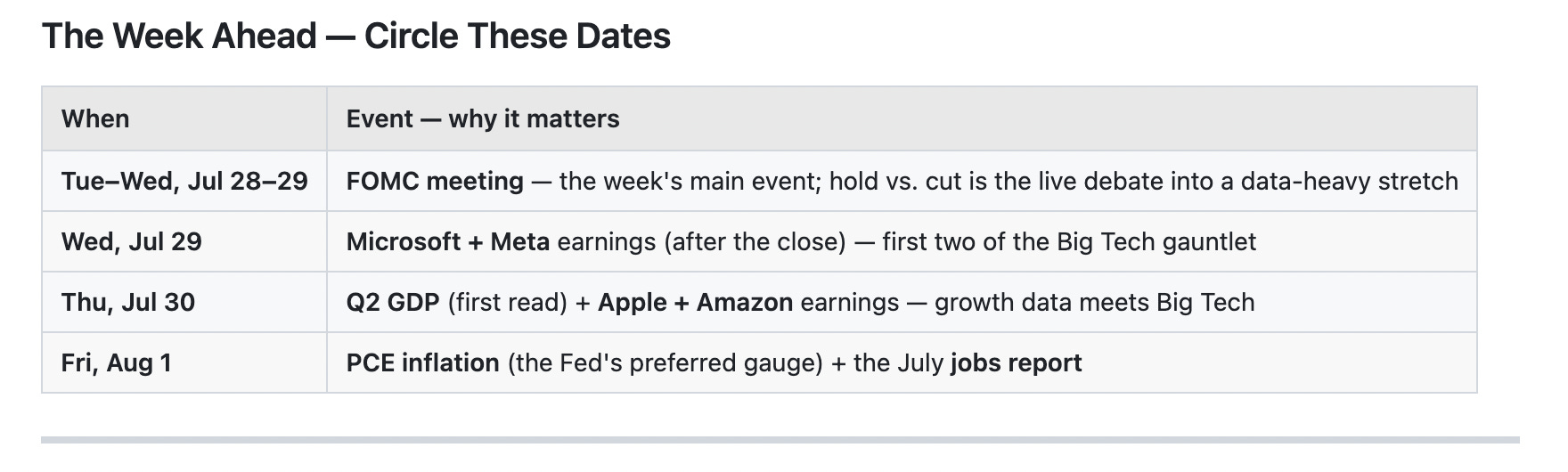The height and width of the screenshot is (472, 1568).
Task: Click the bold 'jobs report' text
Action: point(1017,362)
